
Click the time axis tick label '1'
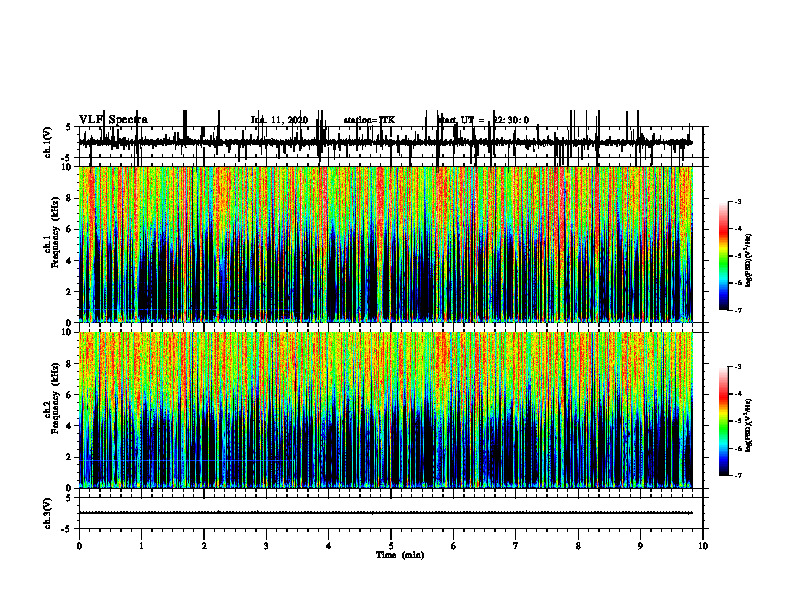(x=141, y=546)
